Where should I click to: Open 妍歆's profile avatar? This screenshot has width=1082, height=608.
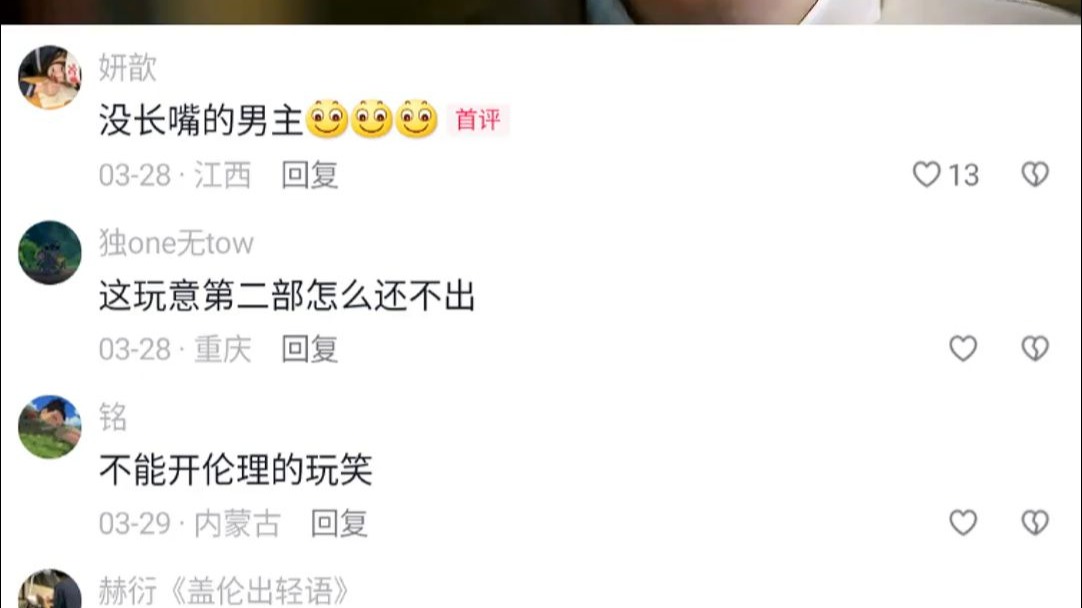(x=50, y=77)
